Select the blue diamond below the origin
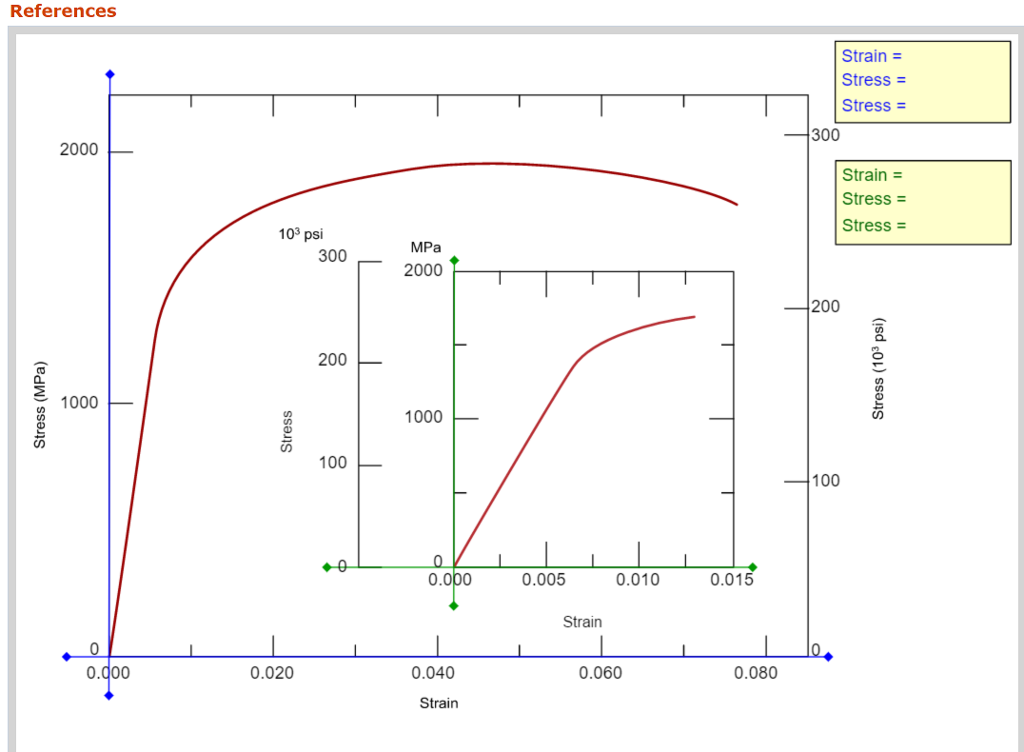 tap(108, 694)
